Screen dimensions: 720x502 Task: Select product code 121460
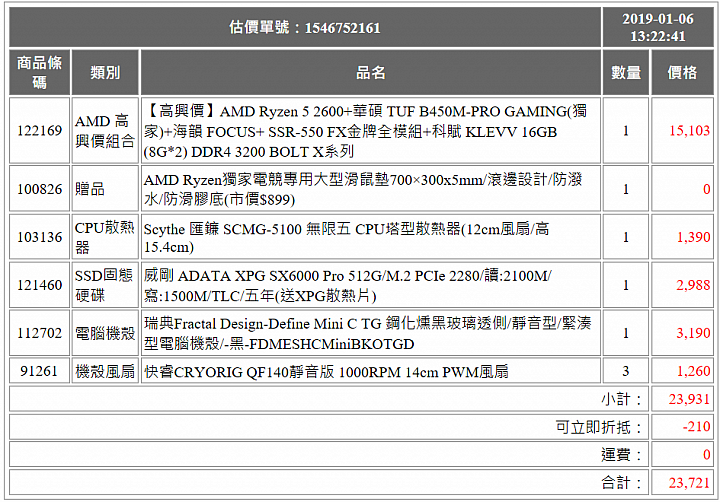(39, 285)
